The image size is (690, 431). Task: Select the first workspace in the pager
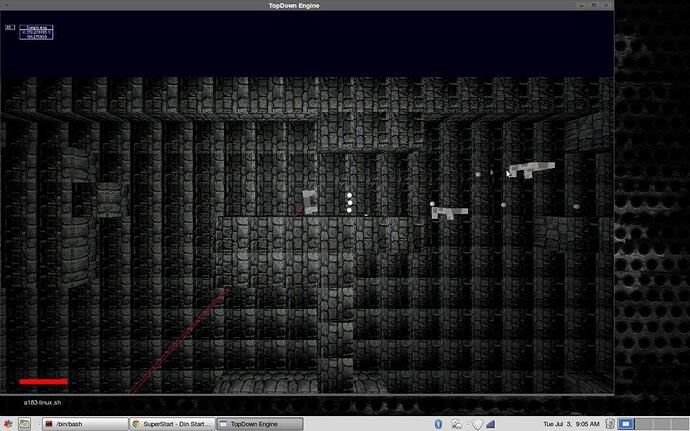(625, 424)
